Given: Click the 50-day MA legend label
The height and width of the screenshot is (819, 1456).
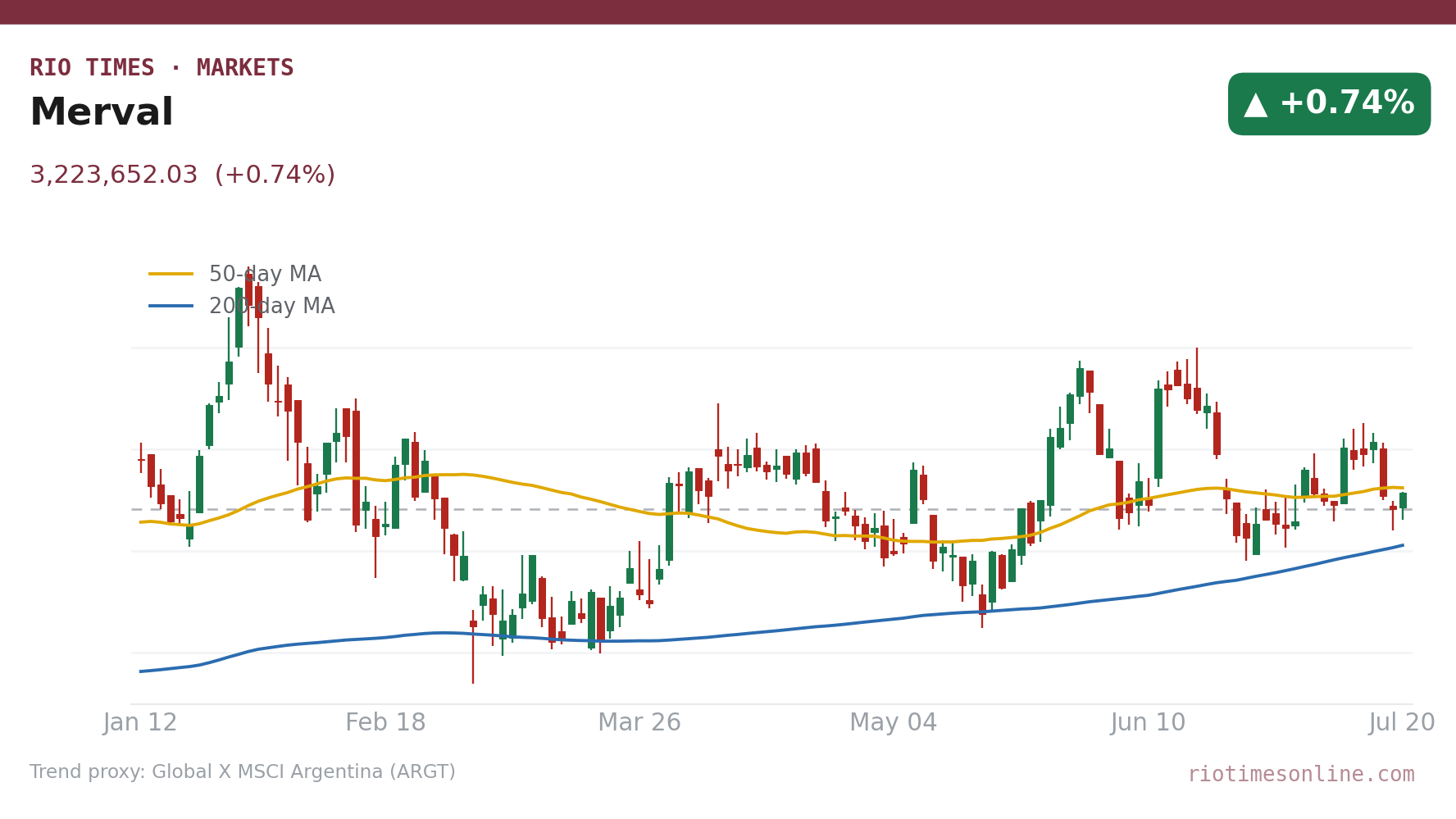Looking at the screenshot, I should tap(265, 275).
